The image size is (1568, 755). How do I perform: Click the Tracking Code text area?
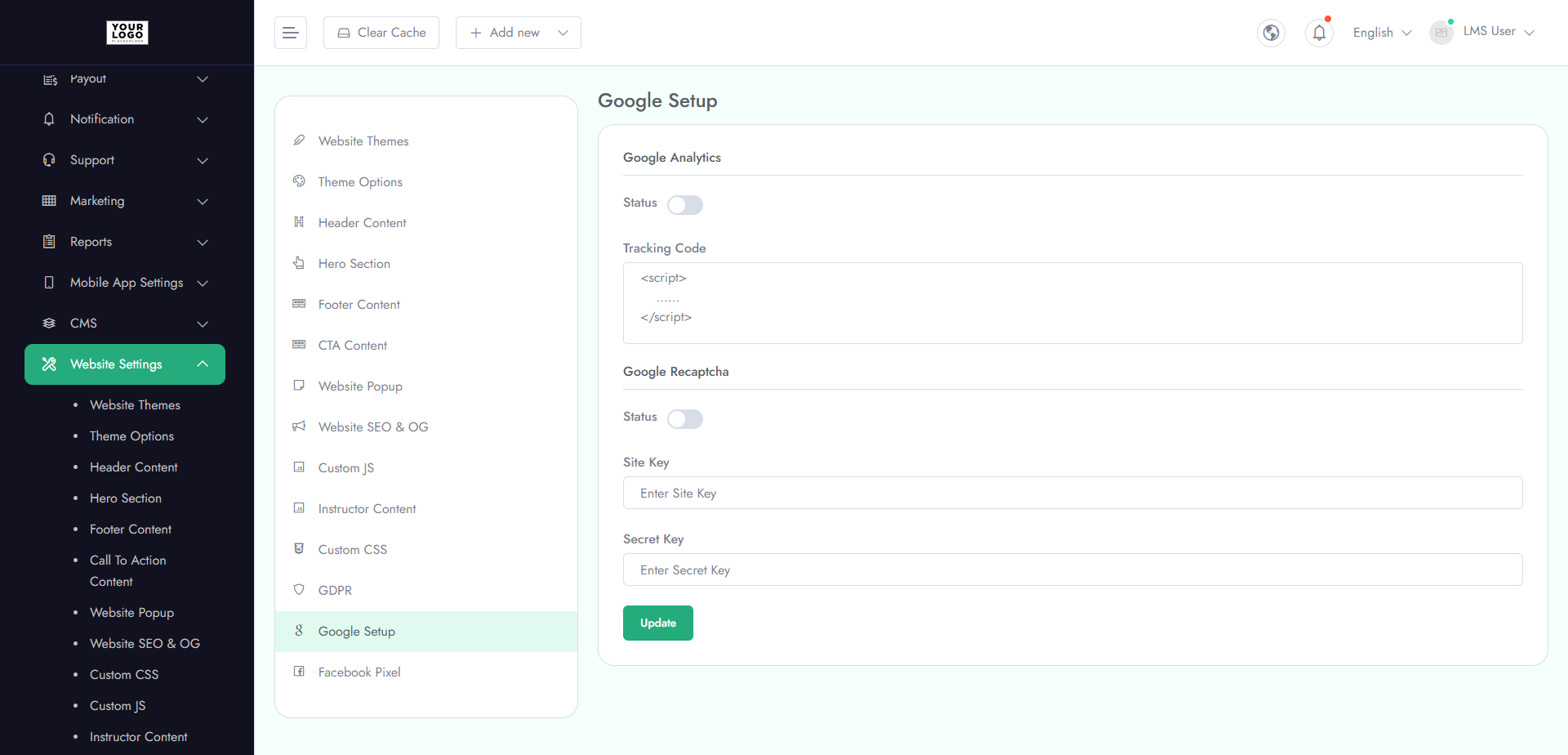[1073, 303]
